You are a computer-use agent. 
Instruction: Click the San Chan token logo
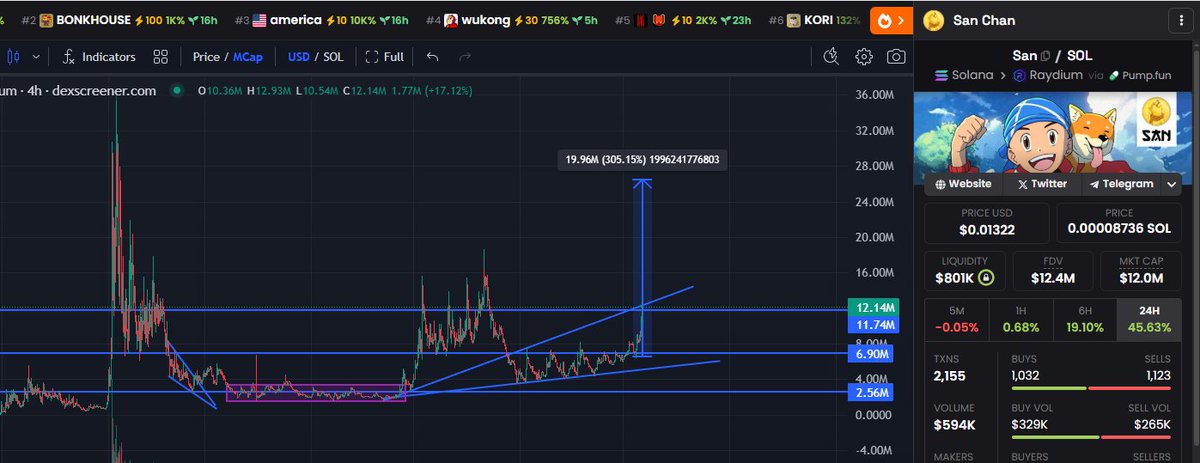tap(934, 20)
